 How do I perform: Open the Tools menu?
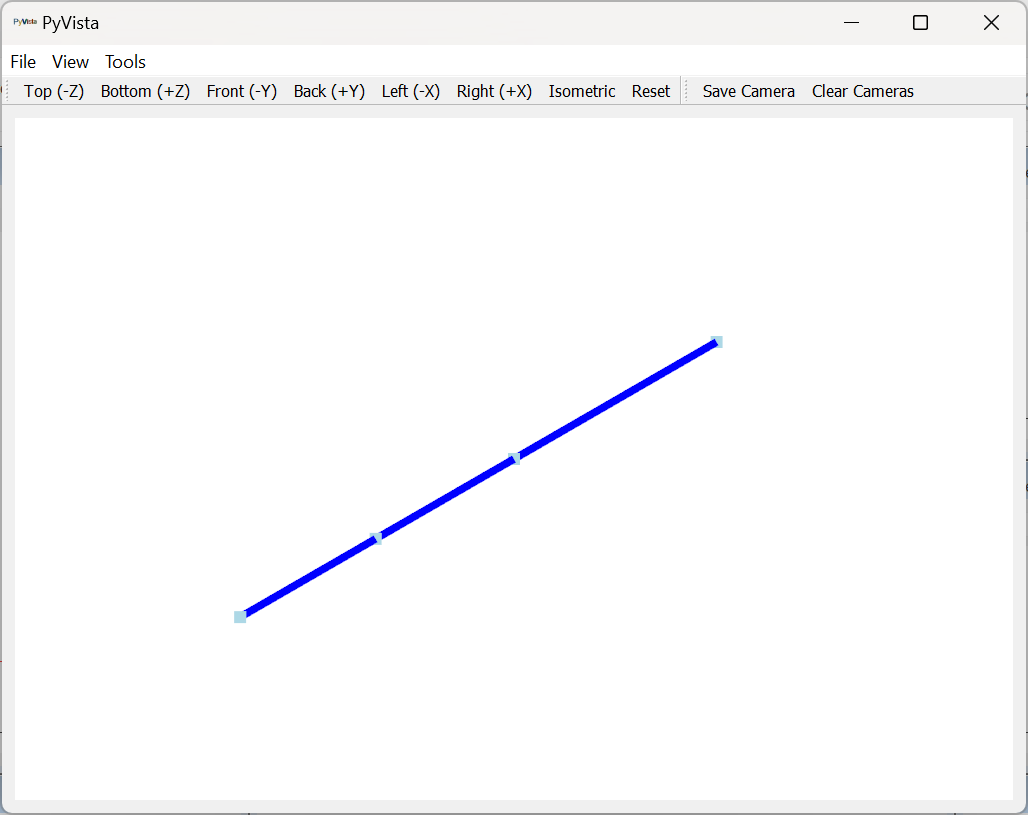(x=124, y=61)
